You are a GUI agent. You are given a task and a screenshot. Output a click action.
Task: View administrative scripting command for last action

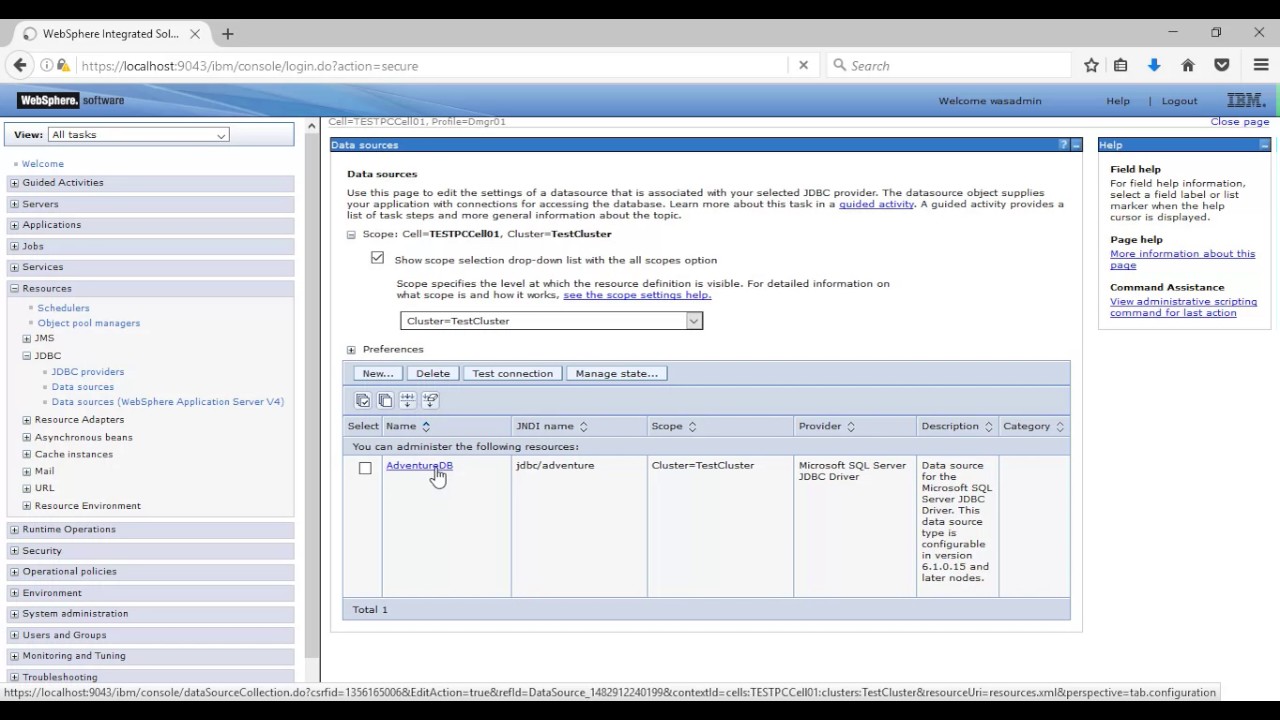pos(1183,307)
